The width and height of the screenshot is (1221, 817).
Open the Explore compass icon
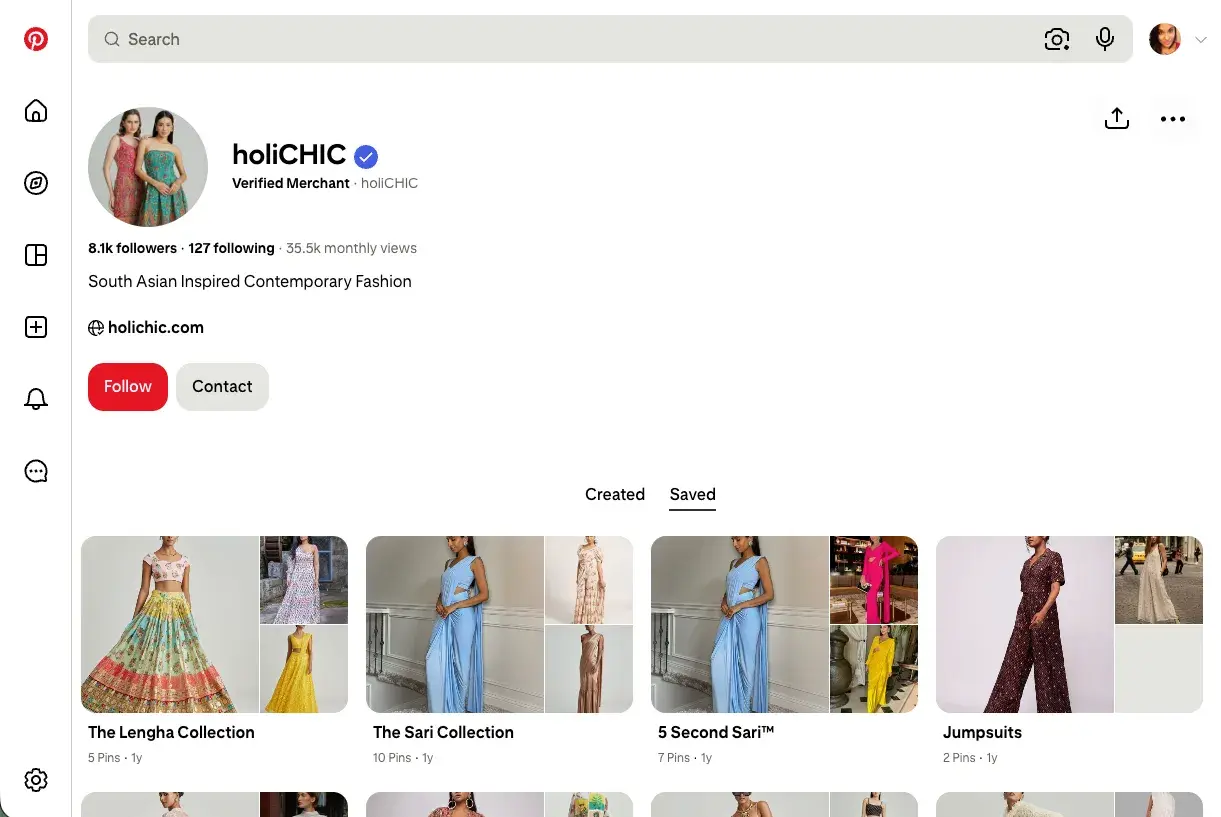[x=36, y=183]
